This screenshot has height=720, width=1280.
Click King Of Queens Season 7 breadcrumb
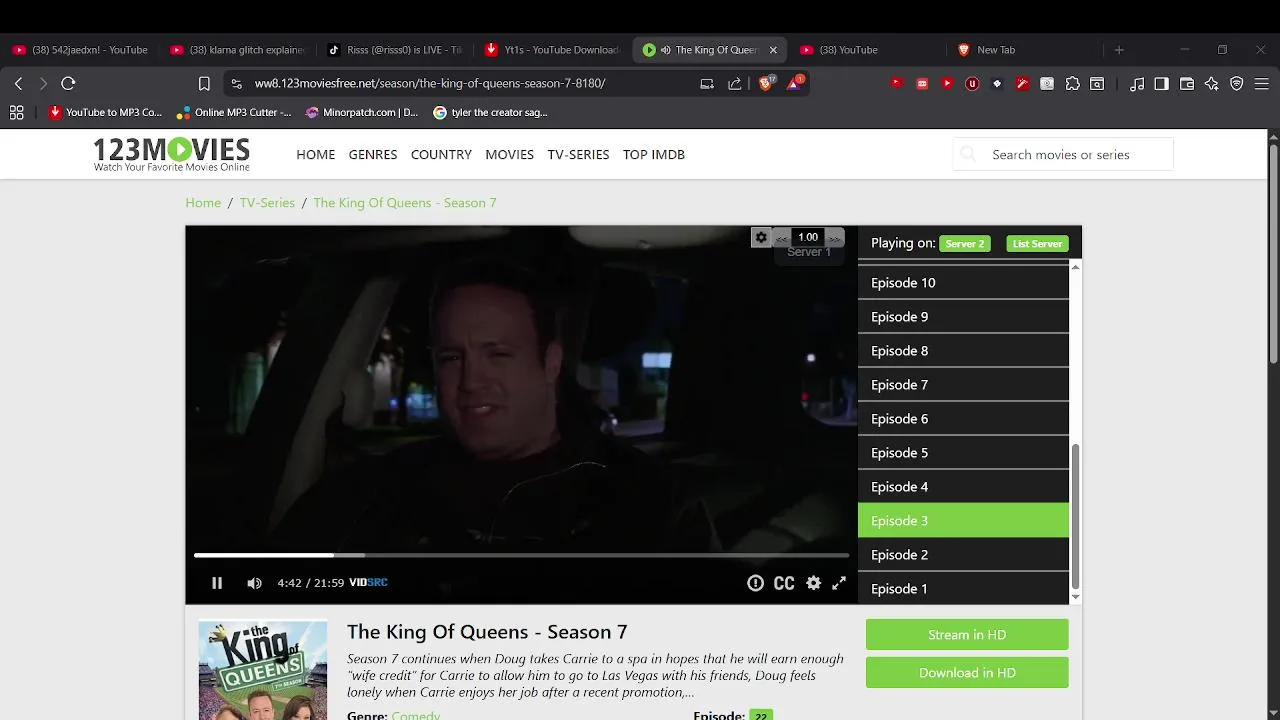point(405,202)
